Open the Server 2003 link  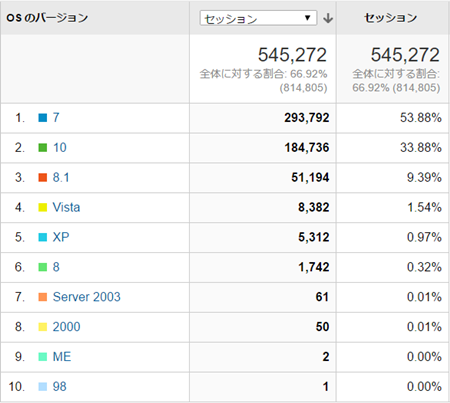pos(87,297)
